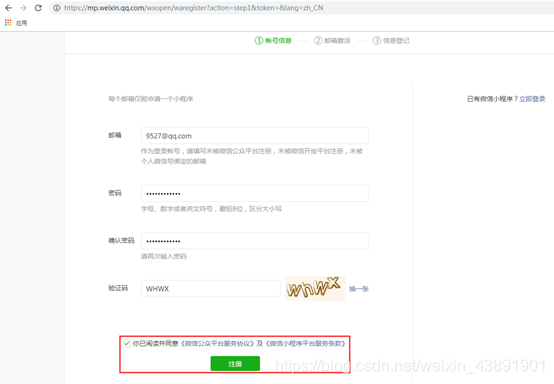
Task: Click the 确认密码 confirm password field
Action: [x=255, y=241]
